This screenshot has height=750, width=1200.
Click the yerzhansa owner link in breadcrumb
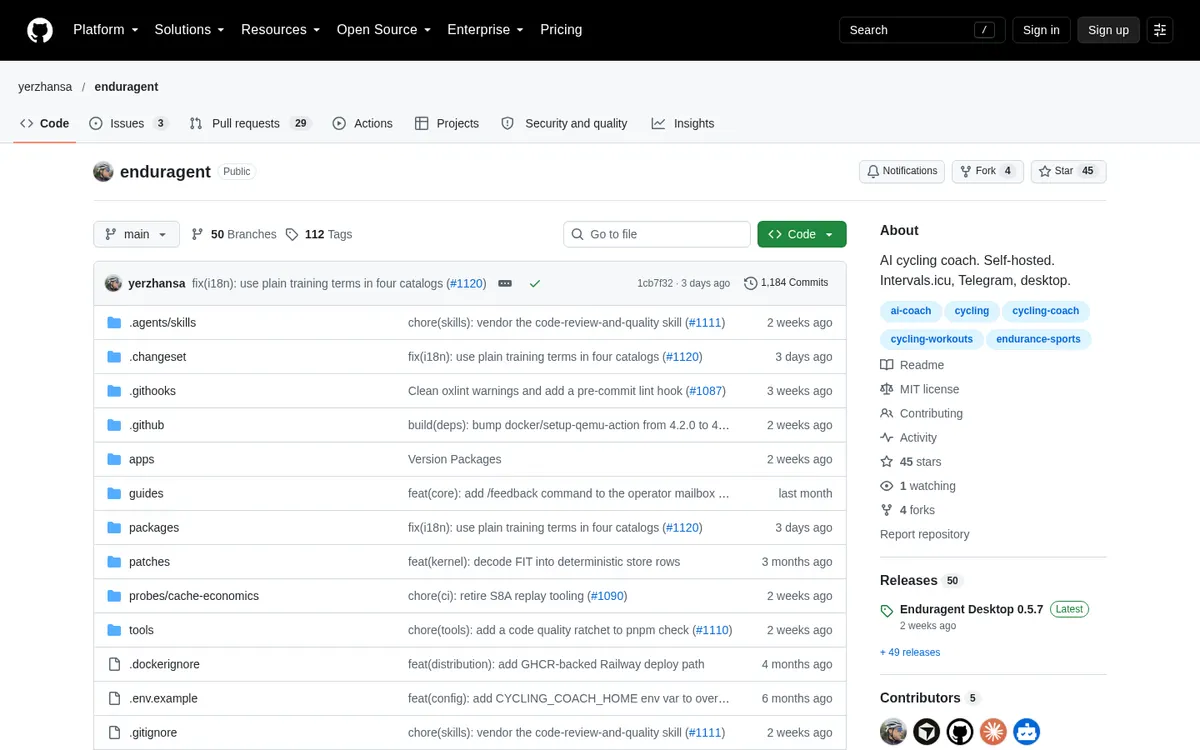point(45,87)
